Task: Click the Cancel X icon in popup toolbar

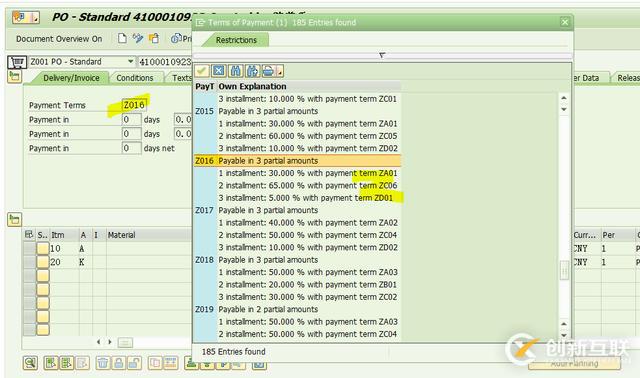Action: 219,71
